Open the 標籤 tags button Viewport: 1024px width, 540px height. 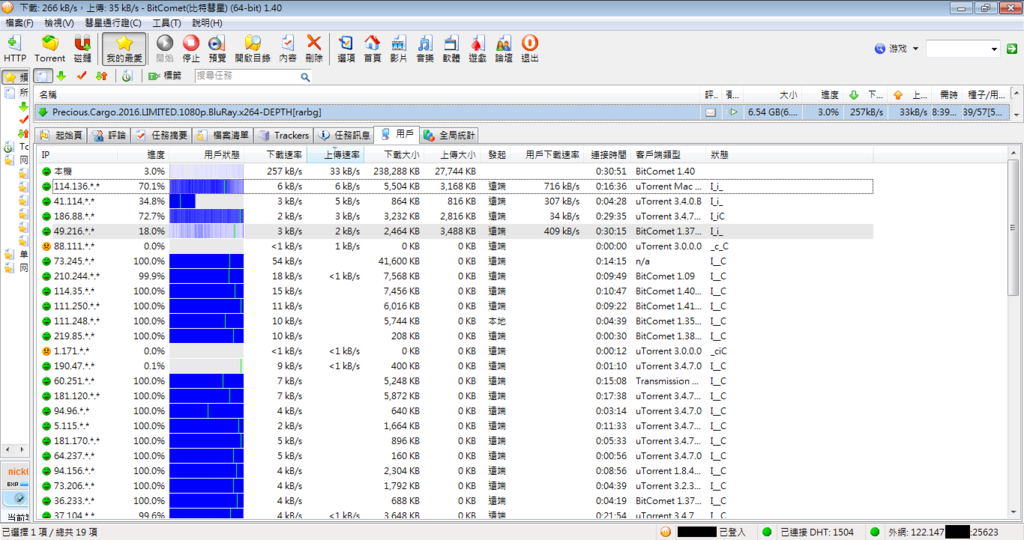[165, 76]
